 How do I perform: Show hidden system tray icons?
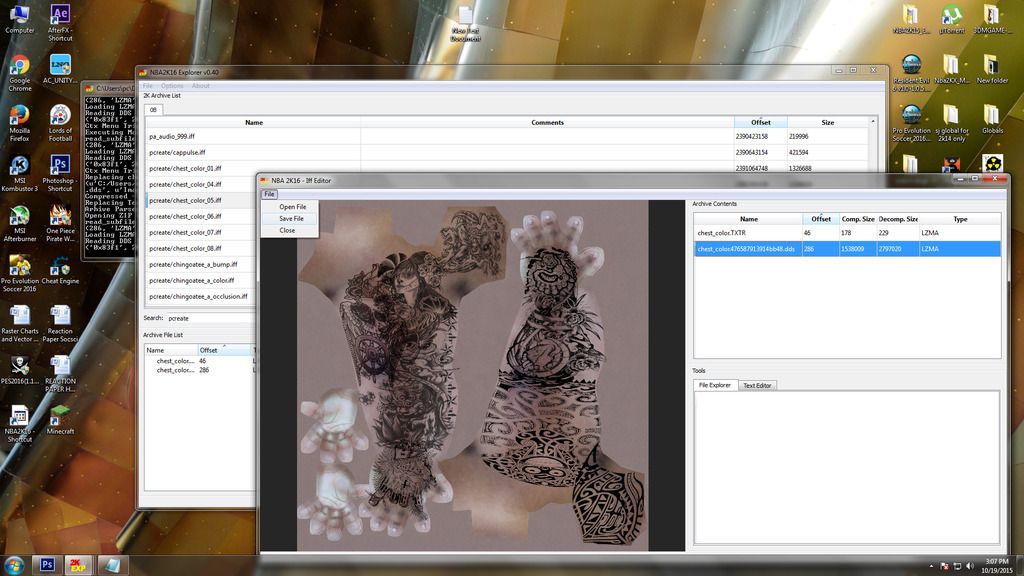coord(932,566)
